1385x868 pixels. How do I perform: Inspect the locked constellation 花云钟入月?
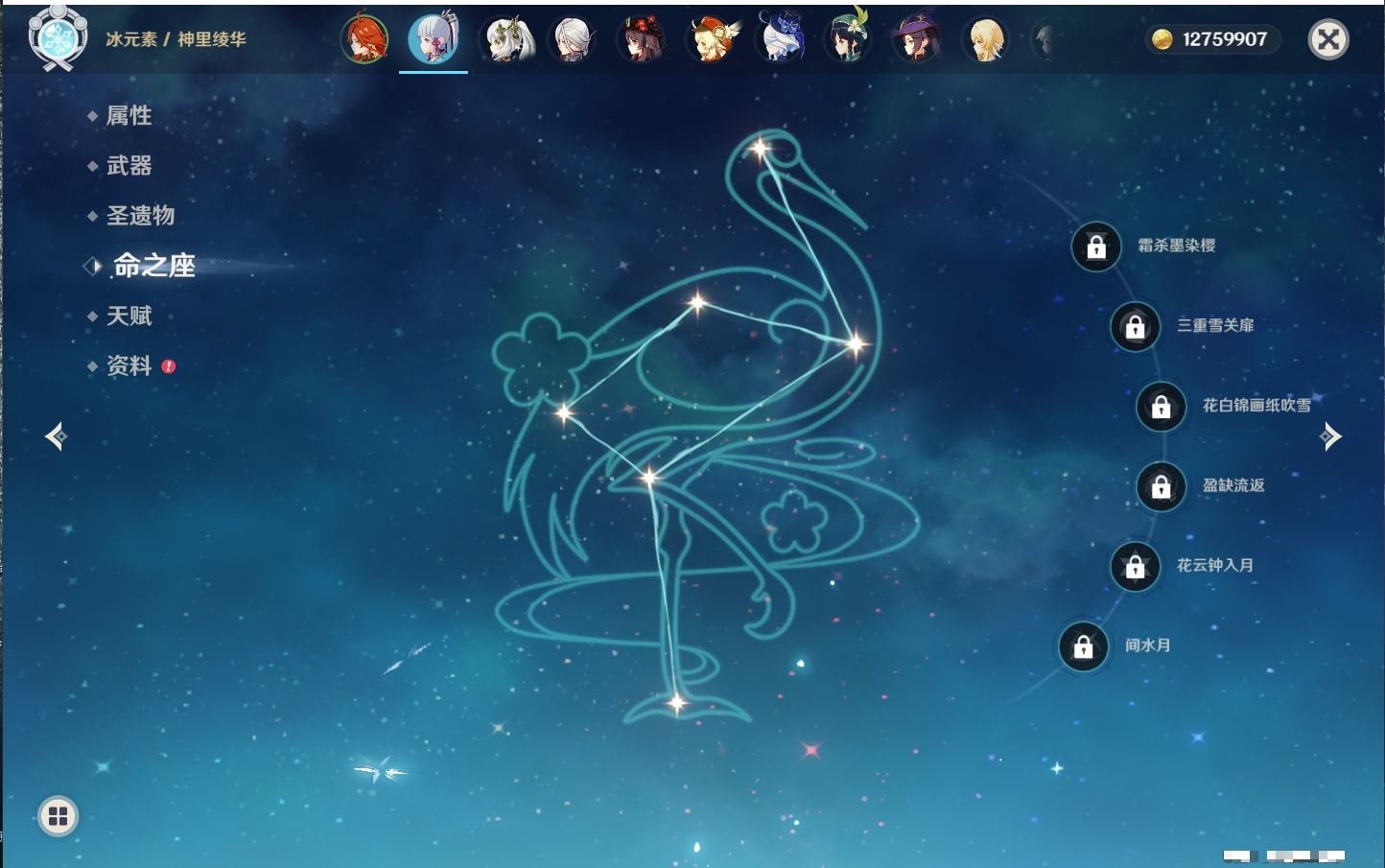pos(1135,566)
